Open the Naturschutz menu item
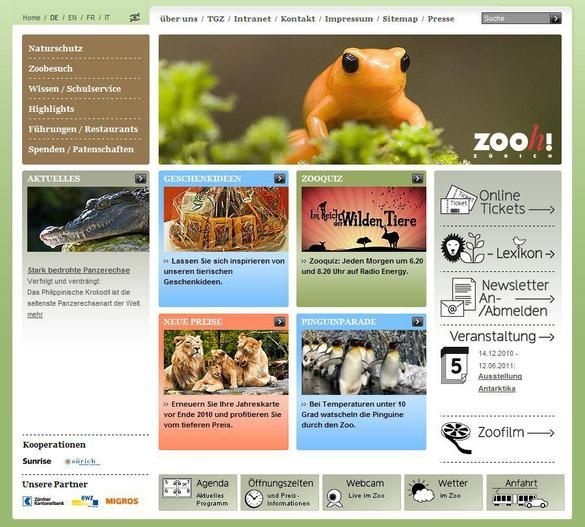The width and height of the screenshot is (585, 527). (56, 48)
